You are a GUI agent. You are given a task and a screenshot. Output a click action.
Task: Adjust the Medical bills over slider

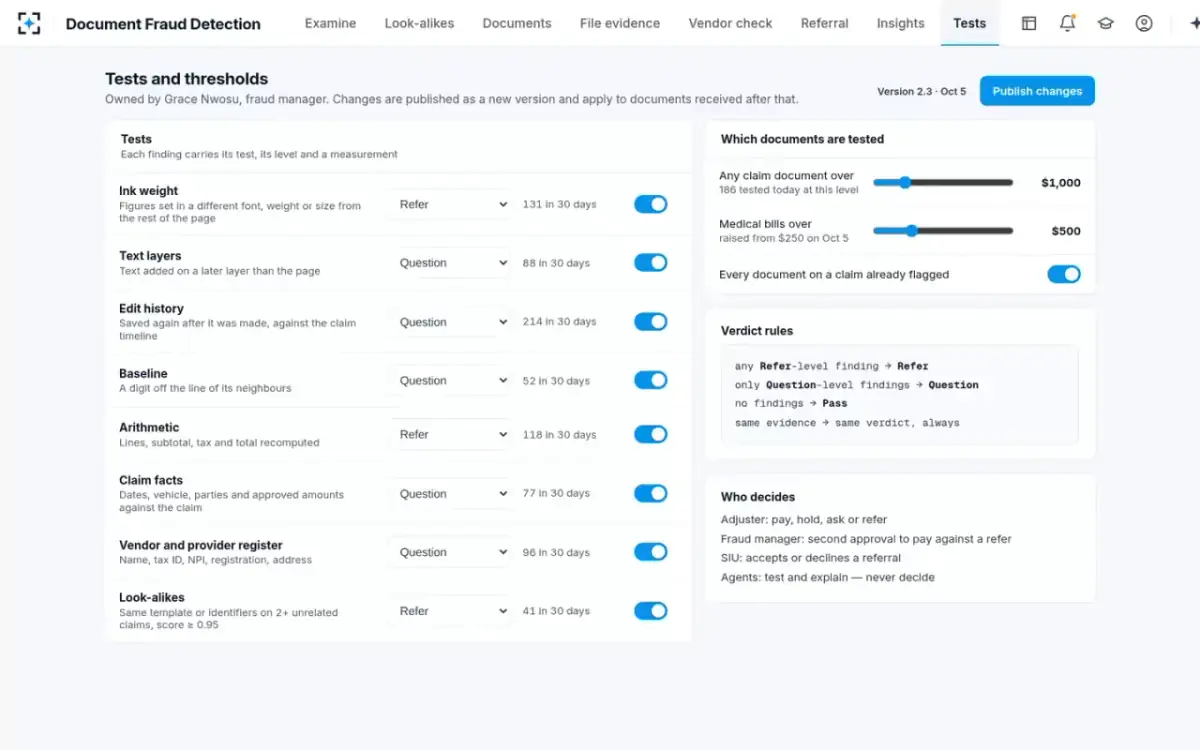[943, 230]
